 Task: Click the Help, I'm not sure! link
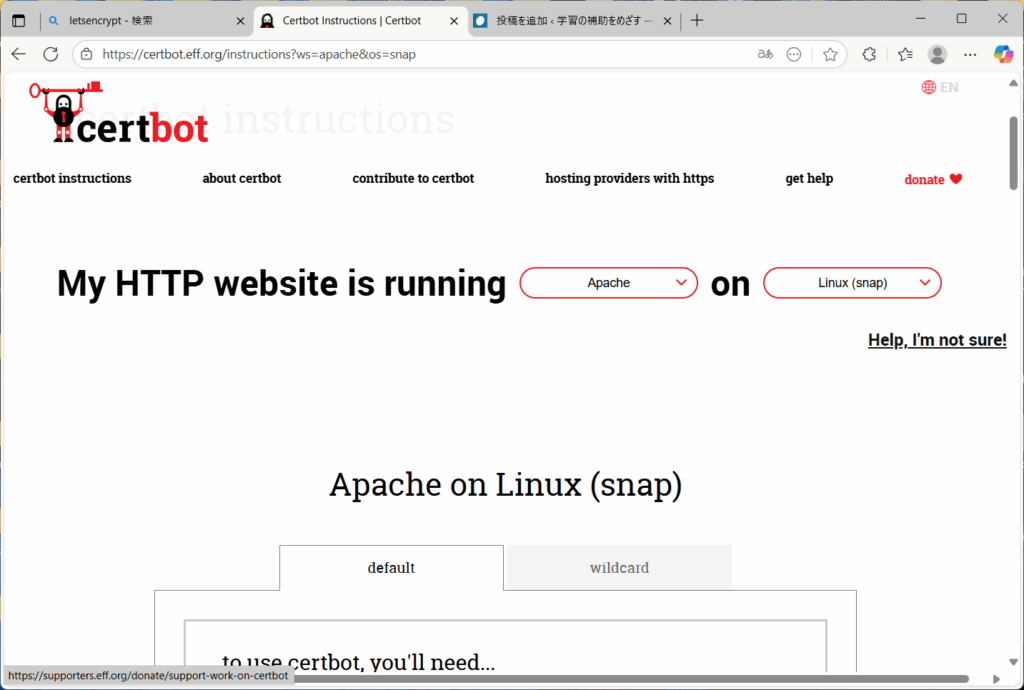[x=937, y=339]
